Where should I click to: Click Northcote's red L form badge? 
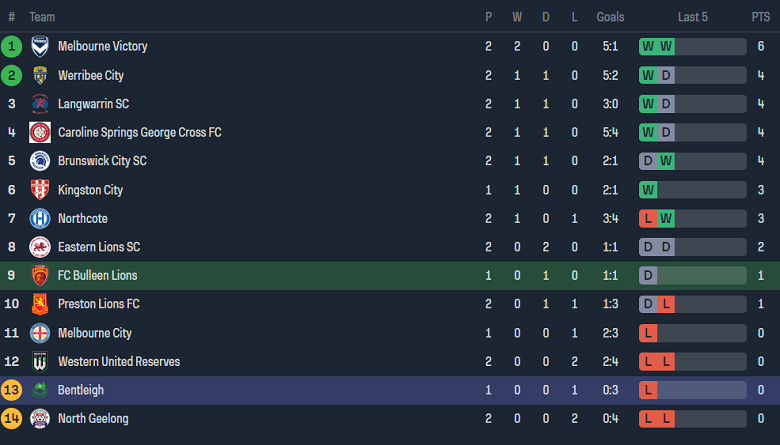tap(648, 218)
